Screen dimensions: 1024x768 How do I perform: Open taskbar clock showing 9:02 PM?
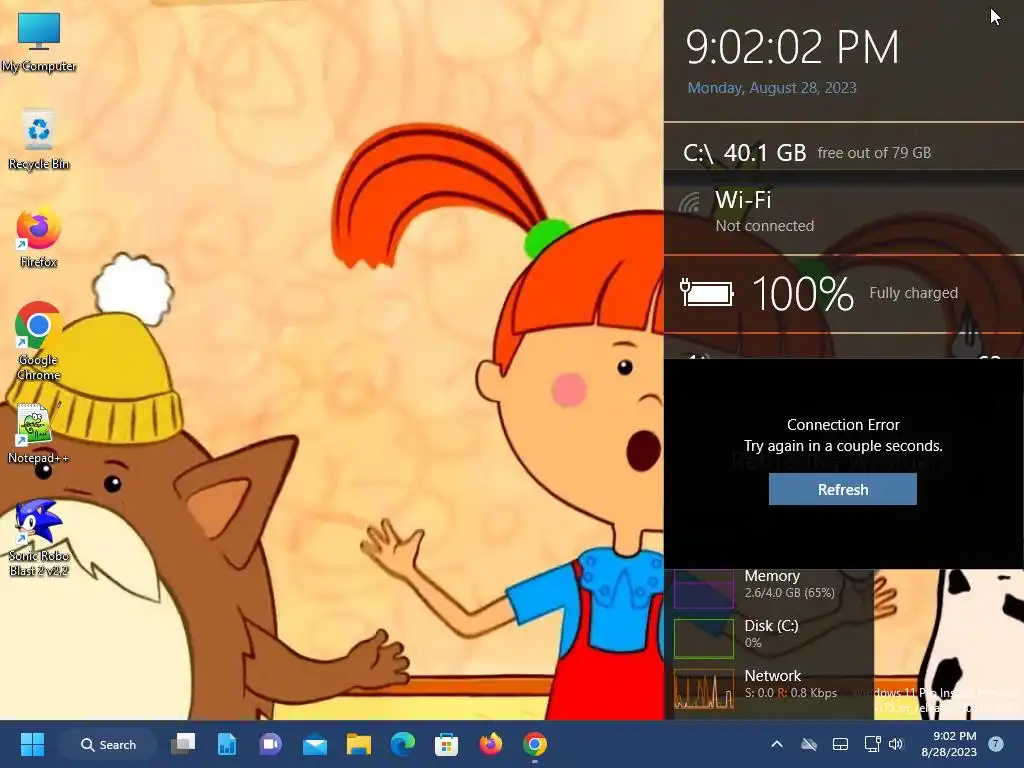[949, 744]
